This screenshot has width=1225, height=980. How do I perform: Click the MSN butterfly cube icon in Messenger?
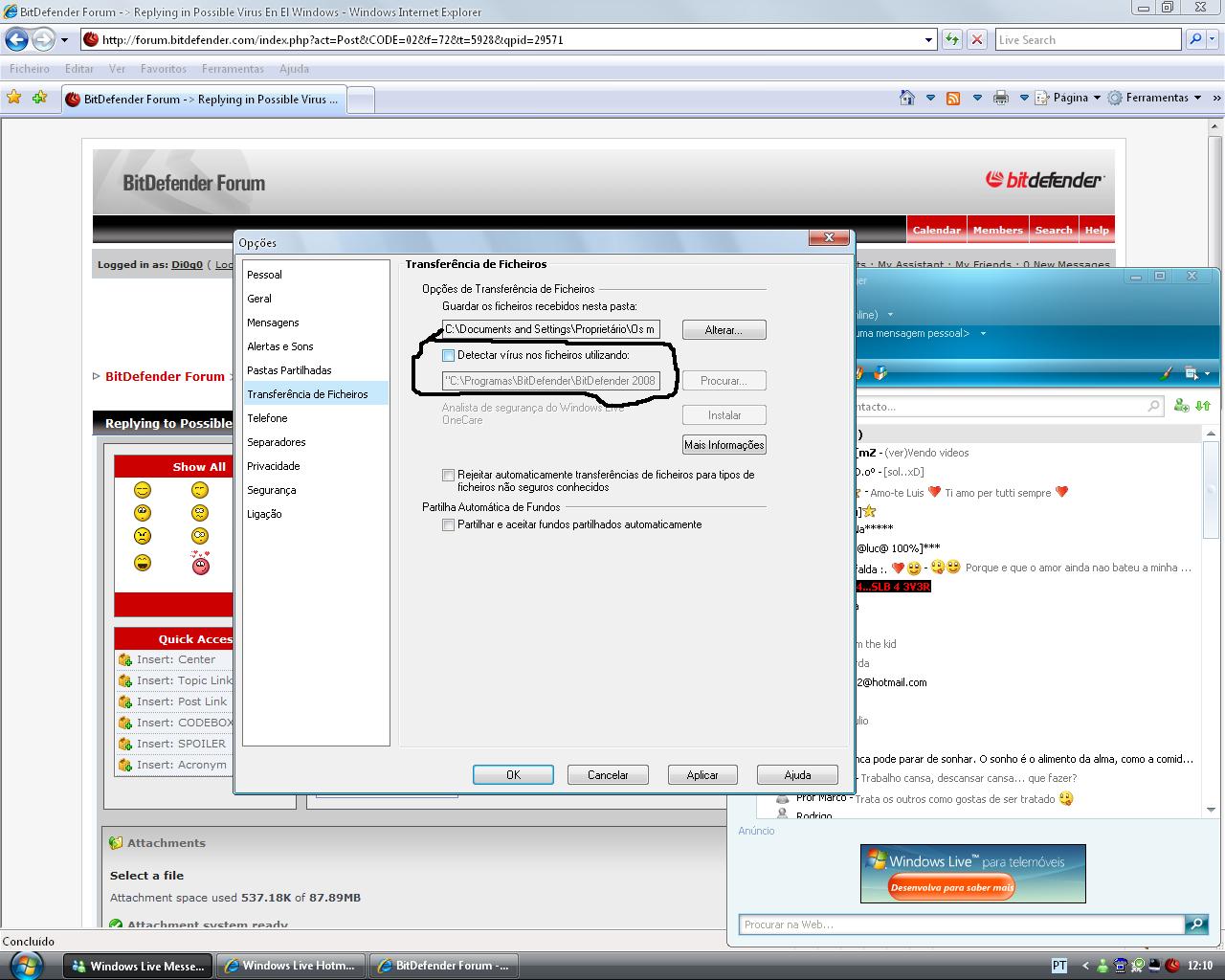coord(880,373)
